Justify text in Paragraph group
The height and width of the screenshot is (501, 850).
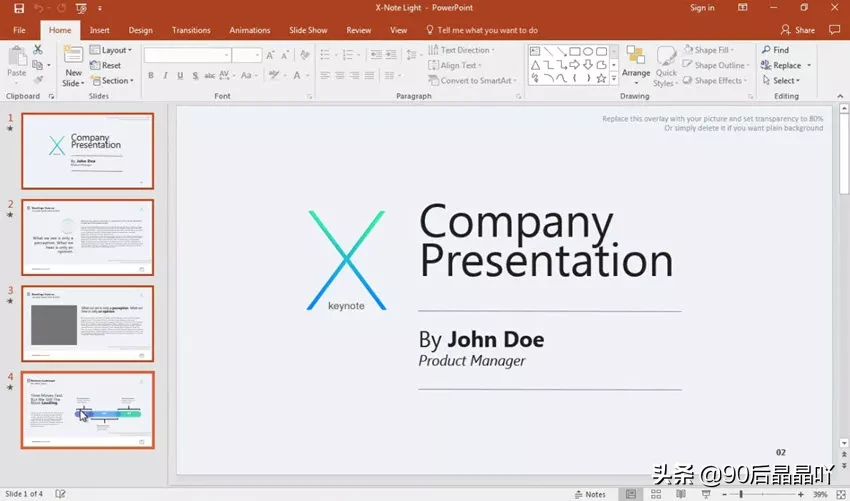[369, 75]
